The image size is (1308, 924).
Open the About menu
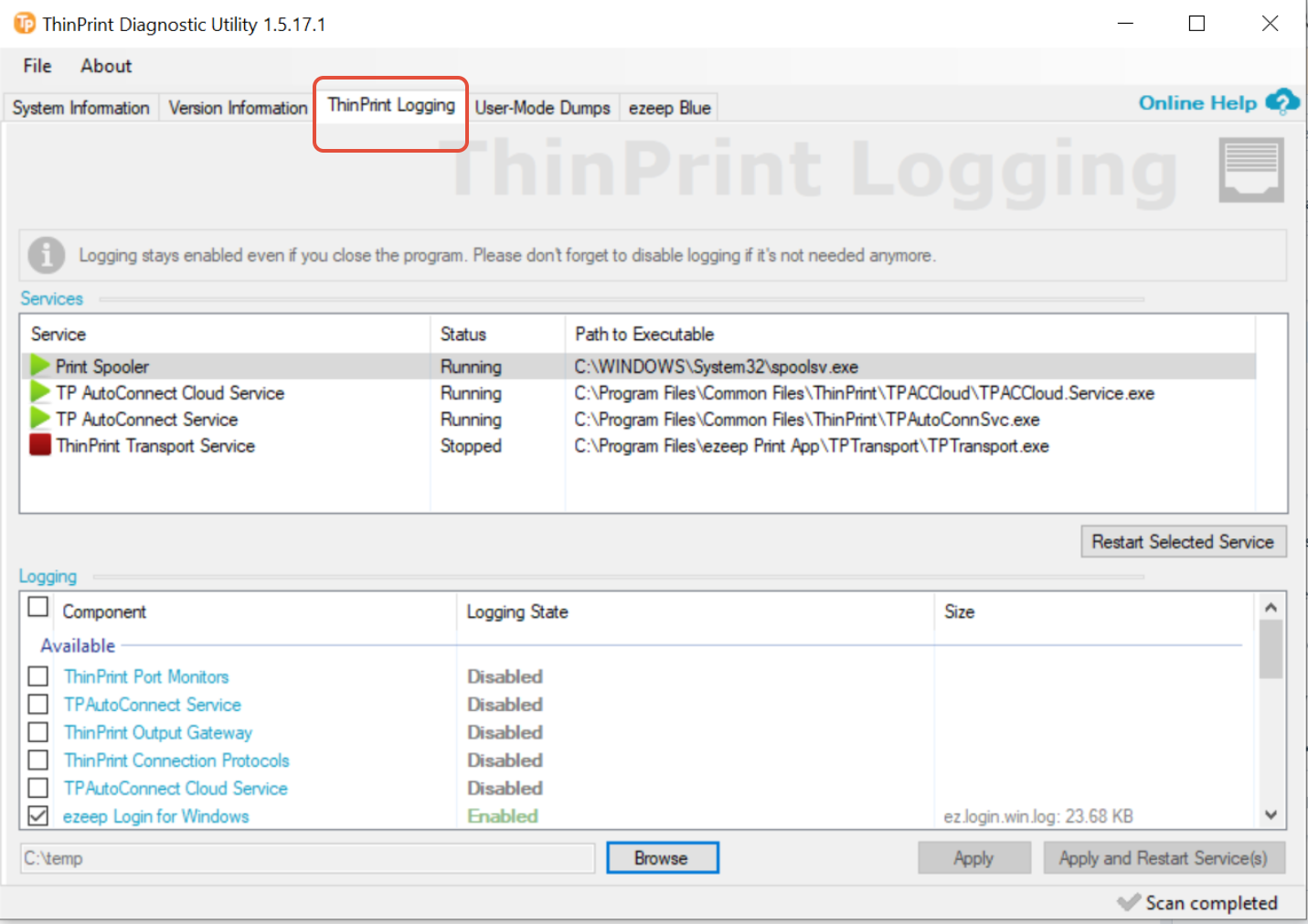[x=106, y=66]
